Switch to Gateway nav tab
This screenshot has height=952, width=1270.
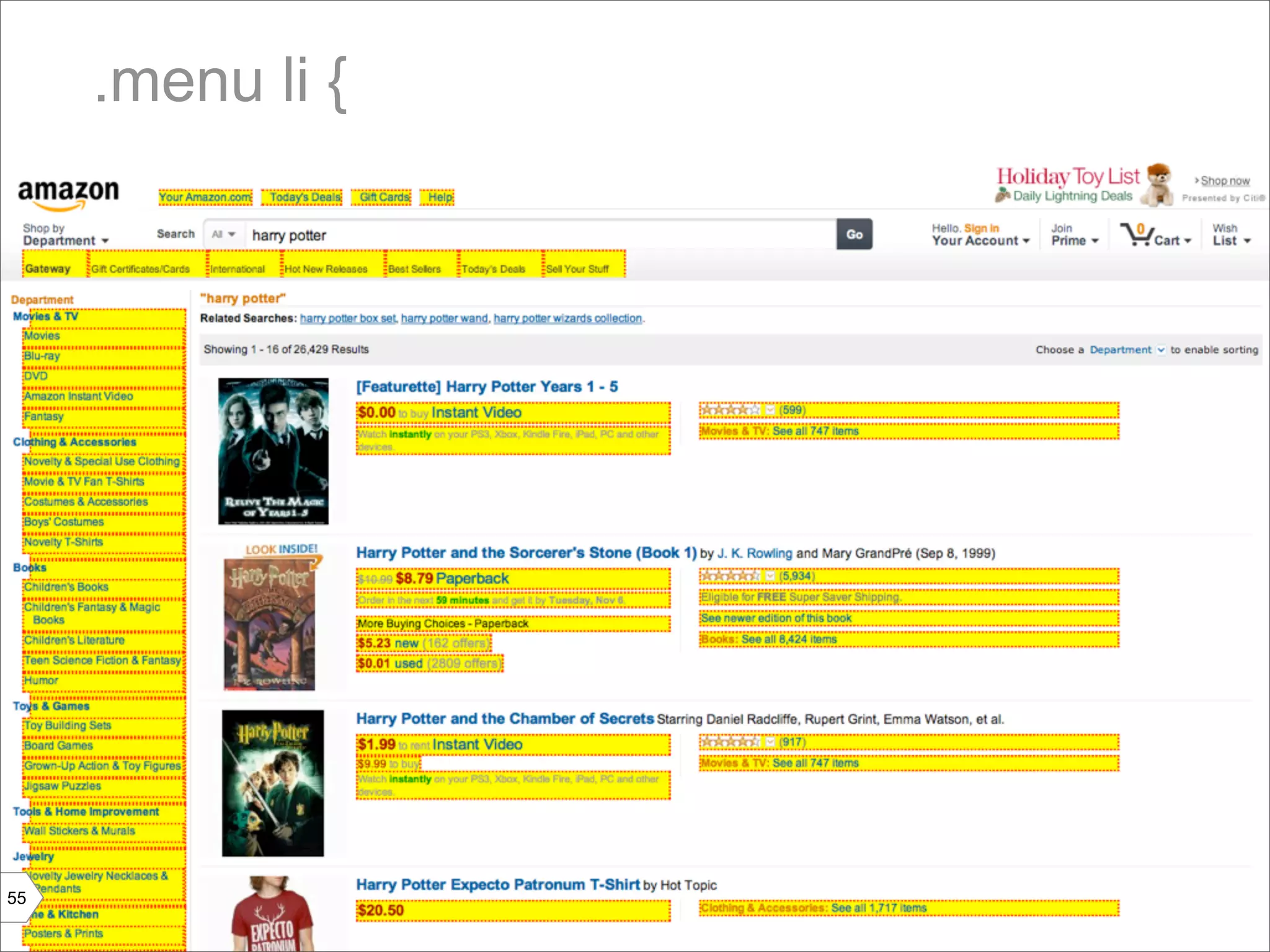coord(48,269)
